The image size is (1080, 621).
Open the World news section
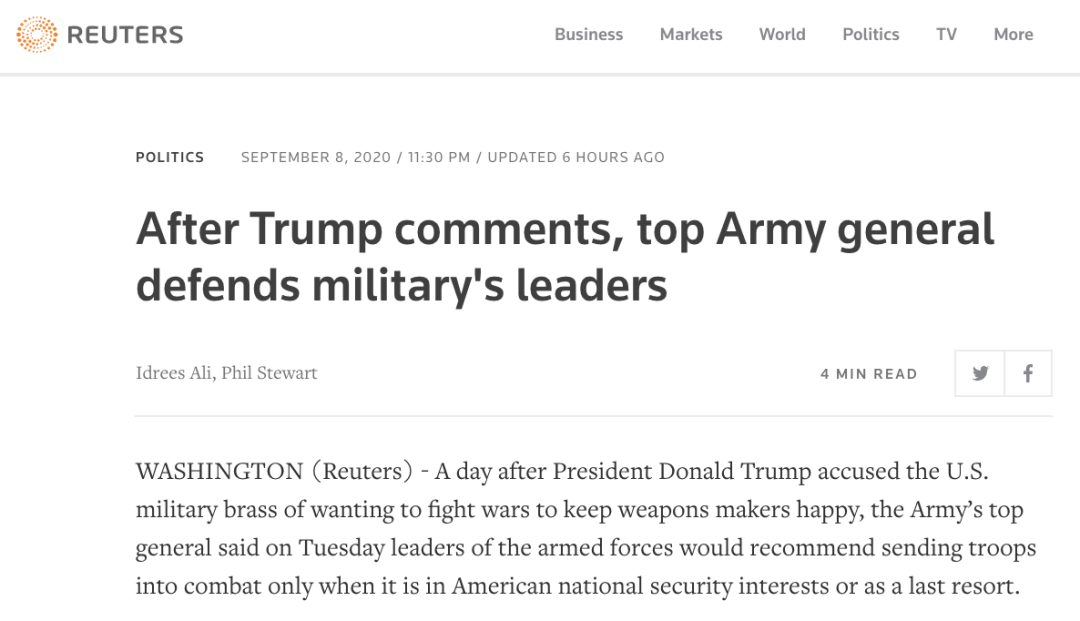click(x=782, y=34)
